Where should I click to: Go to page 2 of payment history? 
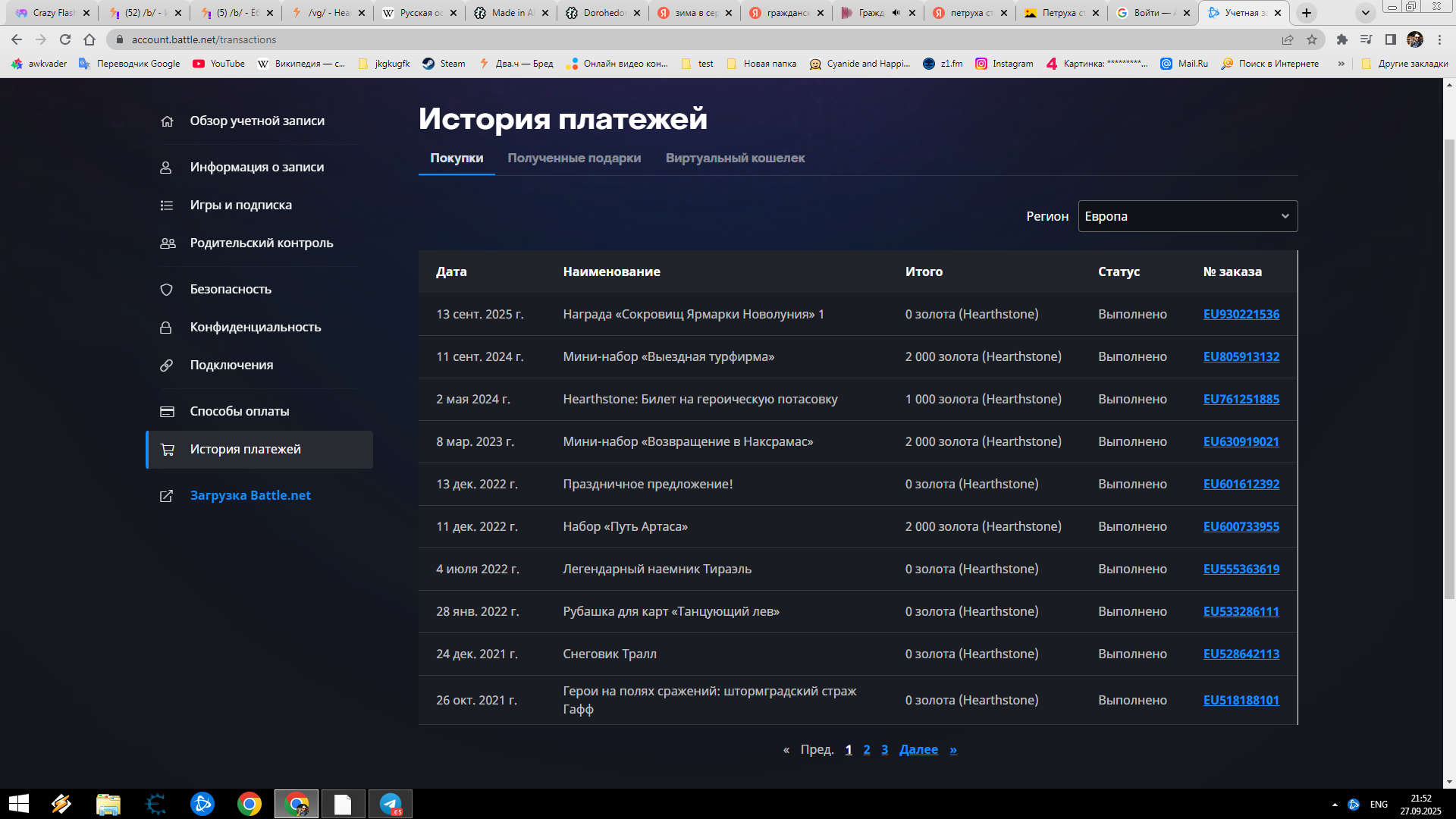[x=867, y=749]
